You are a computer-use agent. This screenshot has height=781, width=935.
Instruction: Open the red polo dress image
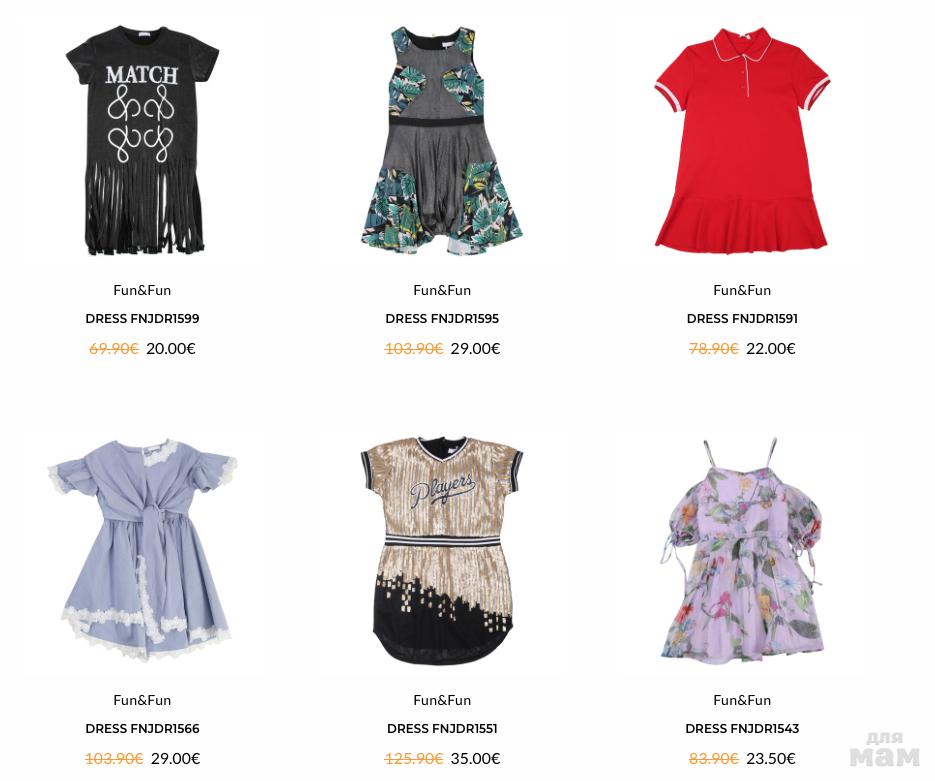pyautogui.click(x=742, y=140)
